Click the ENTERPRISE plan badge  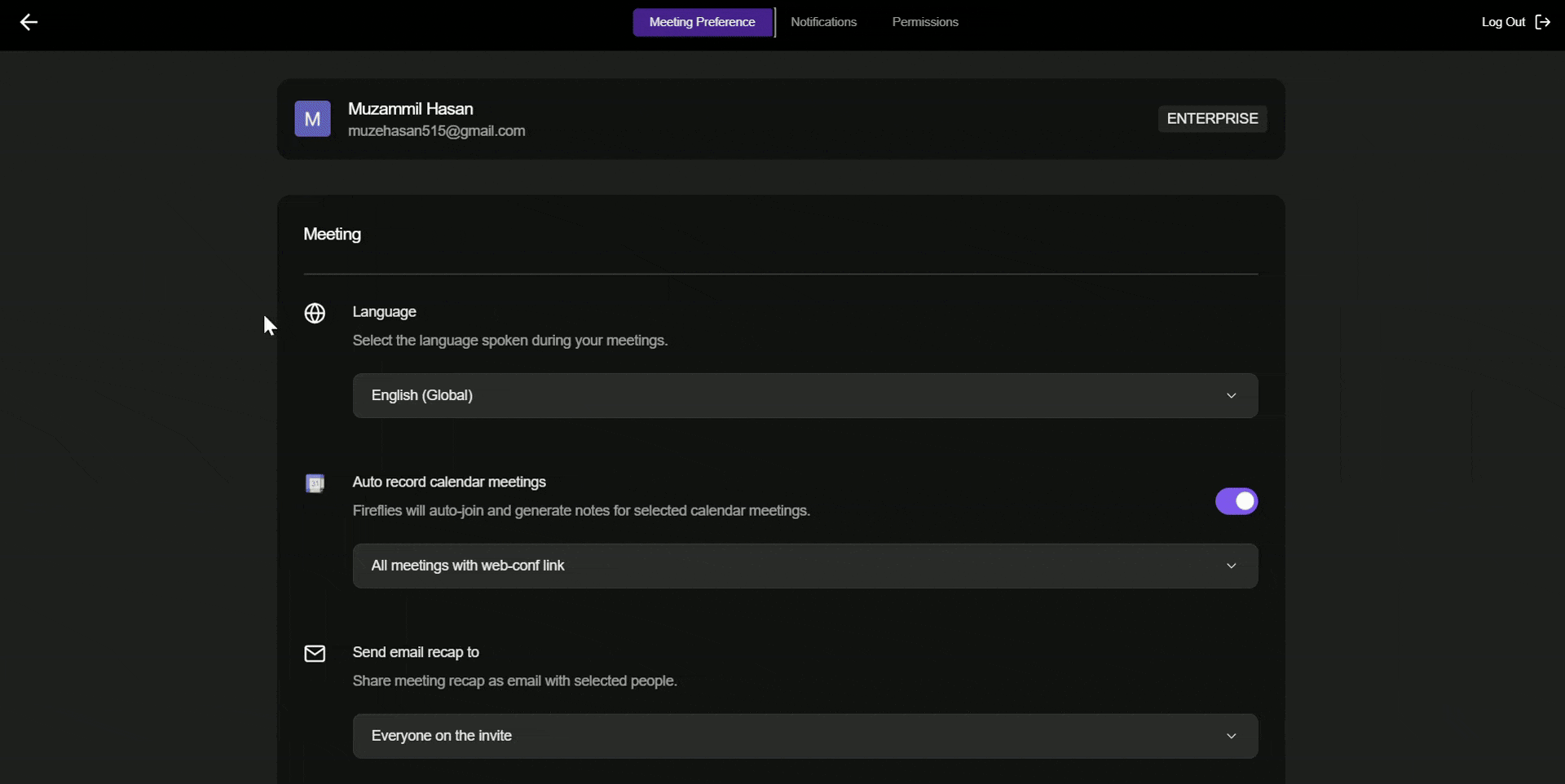[x=1213, y=119]
